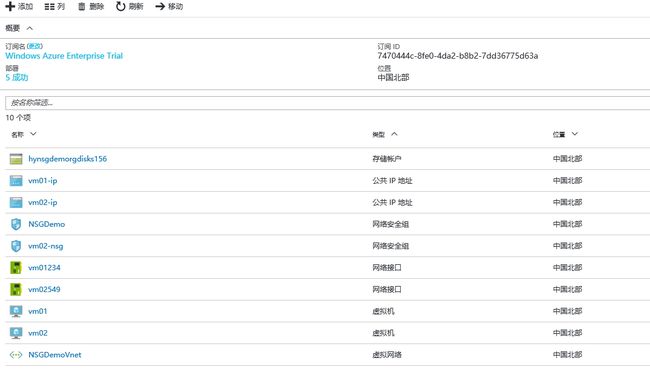Click the 中国北部 cell in NSGDemoVnet row
Screen dimensions: 650x387
568,355
